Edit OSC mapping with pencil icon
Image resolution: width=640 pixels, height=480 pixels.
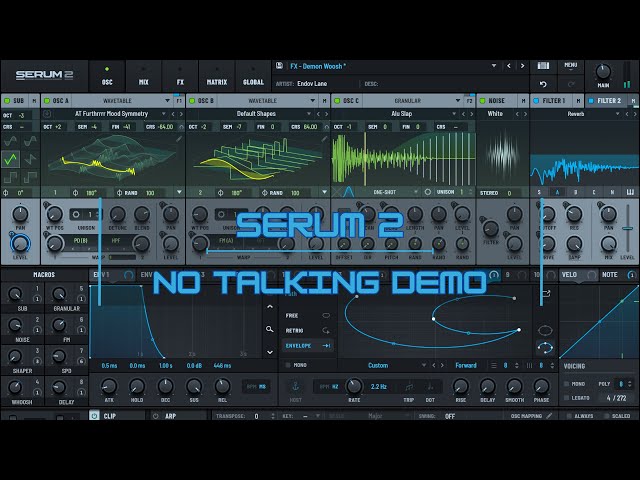point(549,416)
